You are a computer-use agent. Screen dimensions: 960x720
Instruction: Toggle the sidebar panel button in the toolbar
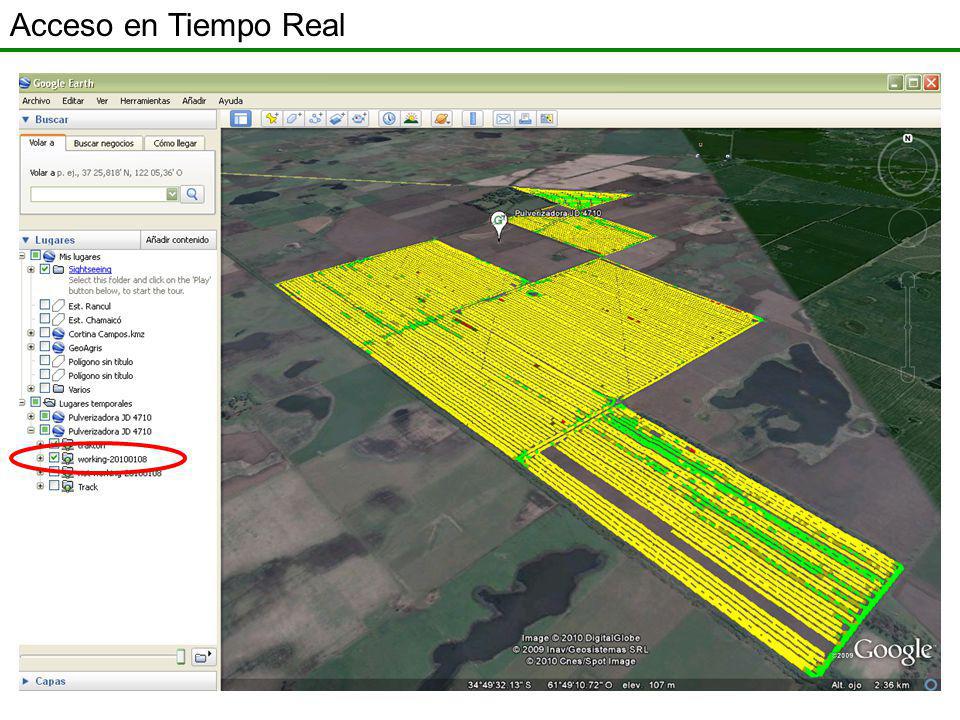click(241, 119)
